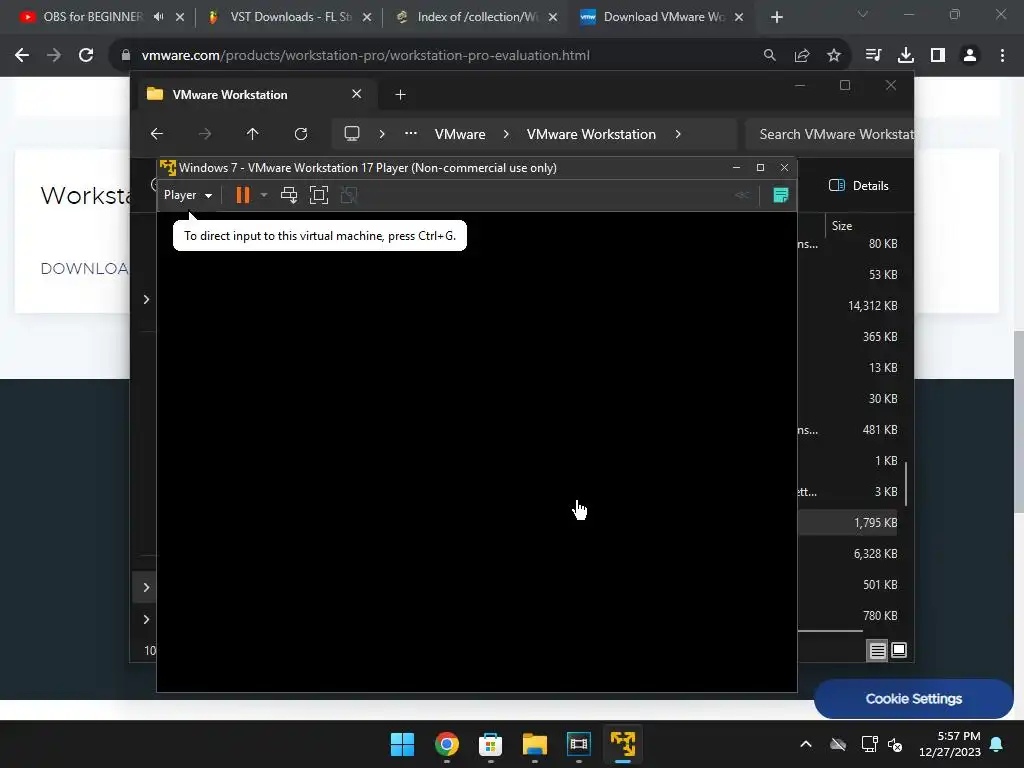The height and width of the screenshot is (768, 1024).
Task: Open Microsoft Store from the taskbar
Action: pyautogui.click(x=490, y=744)
